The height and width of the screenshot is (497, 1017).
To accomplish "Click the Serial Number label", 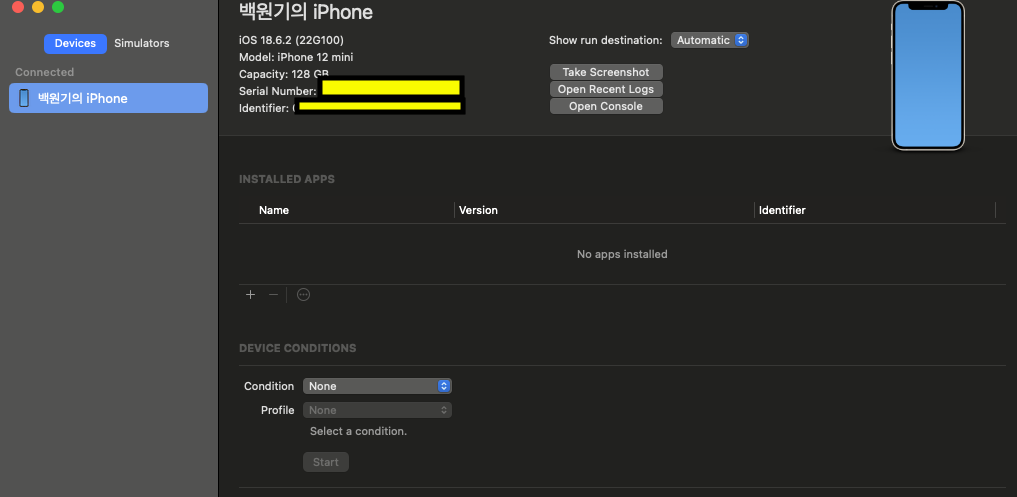I will coord(278,91).
